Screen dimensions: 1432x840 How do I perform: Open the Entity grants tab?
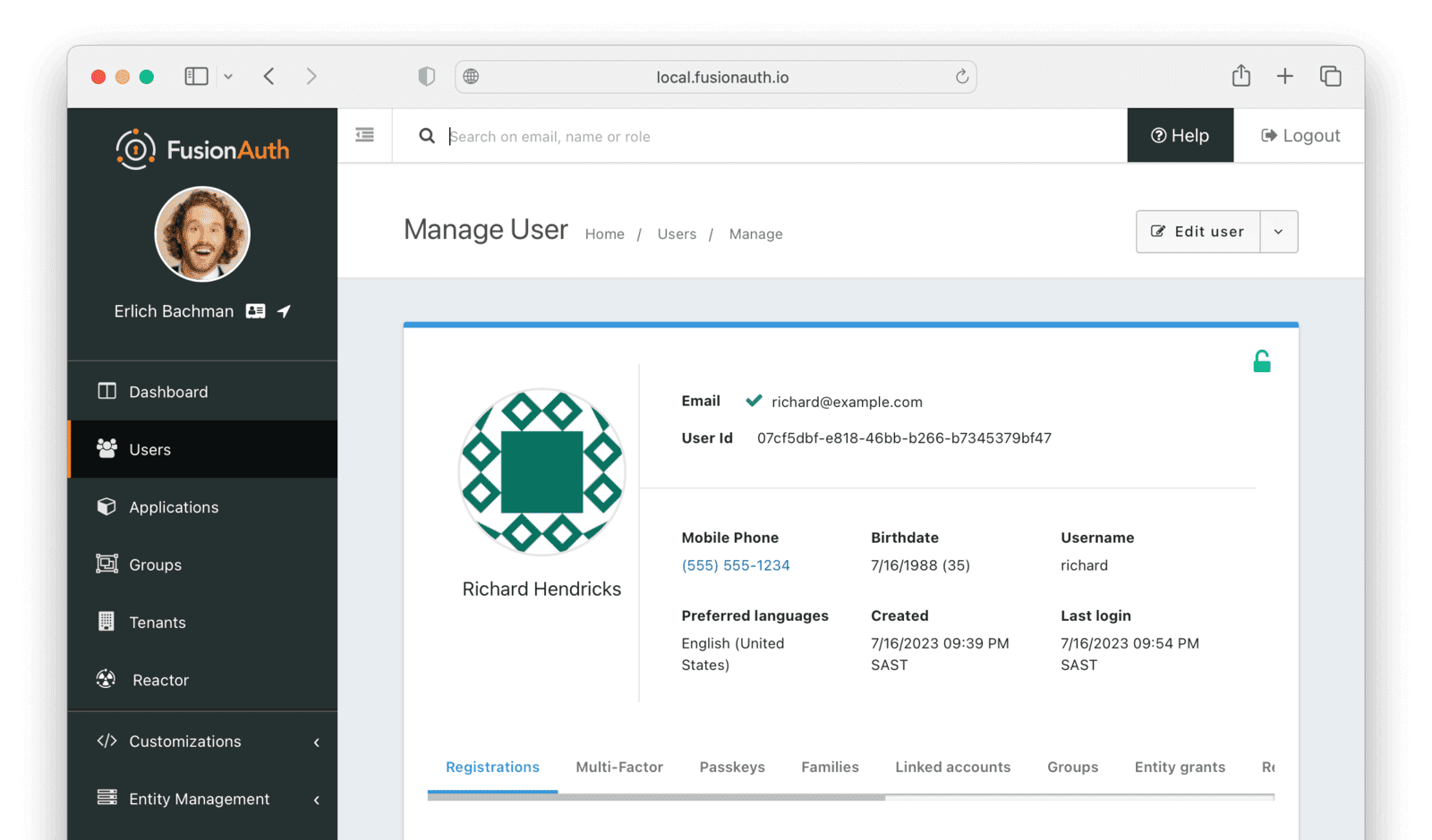[1180, 767]
